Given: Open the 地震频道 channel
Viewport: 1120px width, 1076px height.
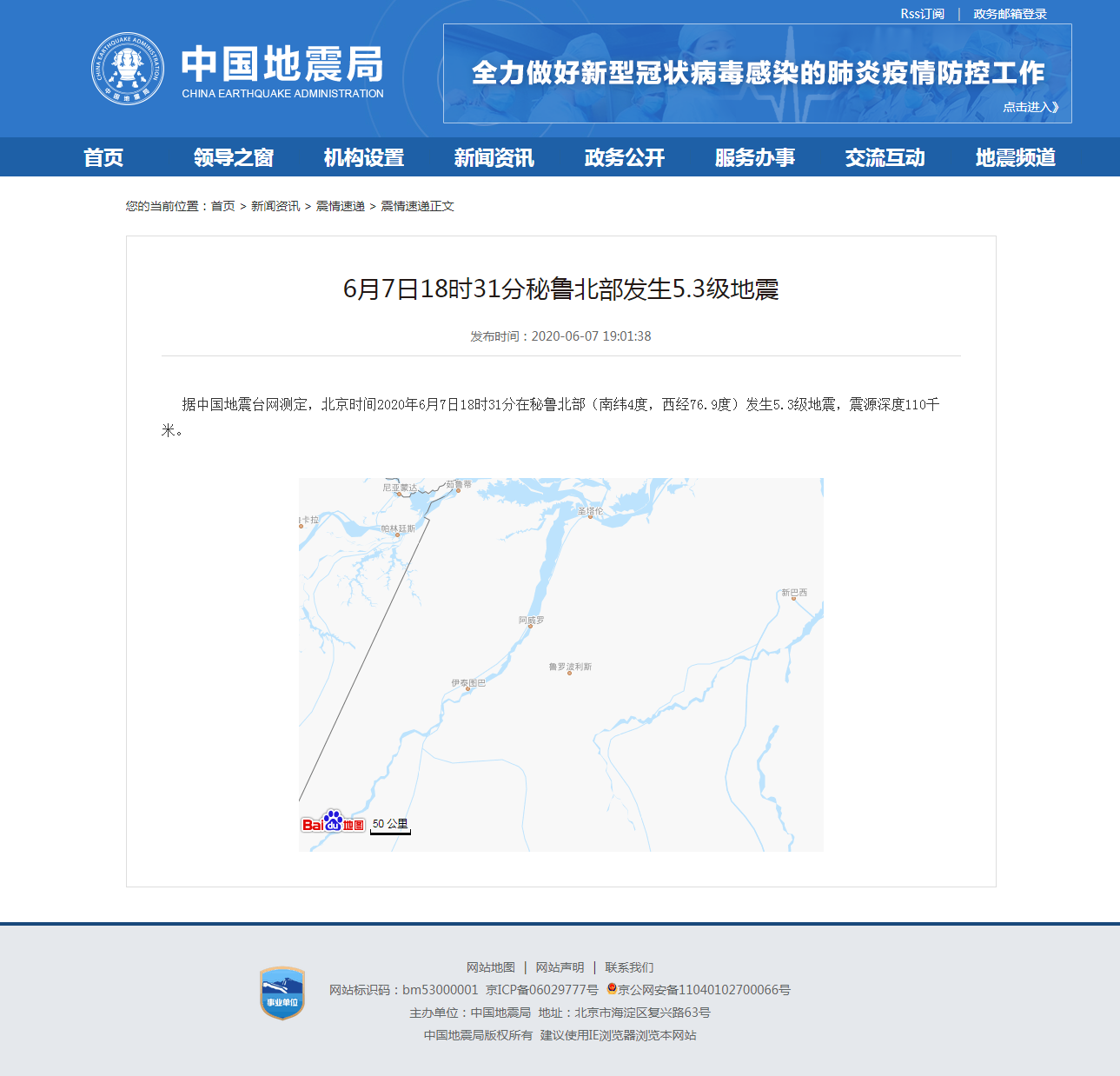Looking at the screenshot, I should point(1015,157).
